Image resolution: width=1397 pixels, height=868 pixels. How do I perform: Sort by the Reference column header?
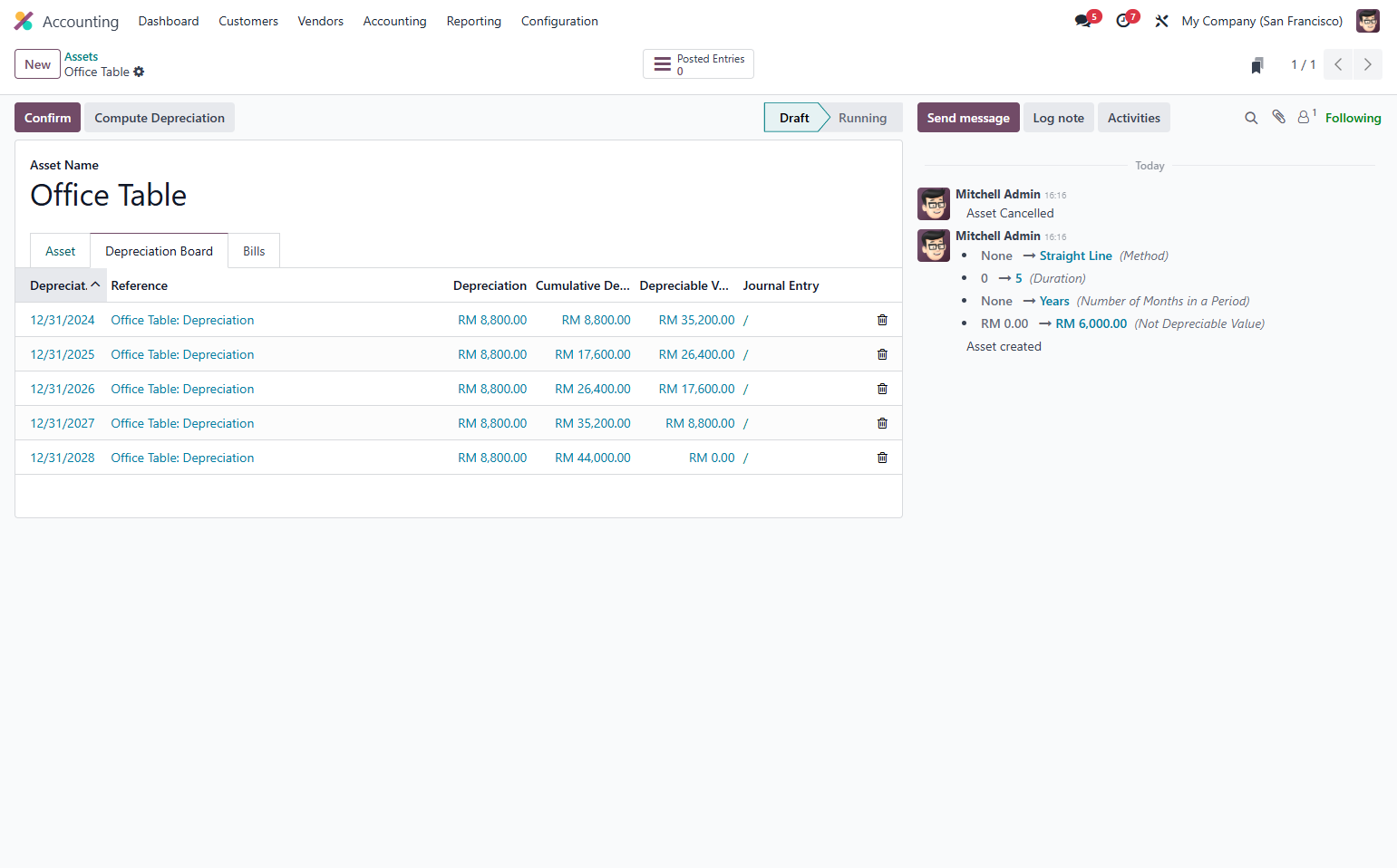(277, 285)
